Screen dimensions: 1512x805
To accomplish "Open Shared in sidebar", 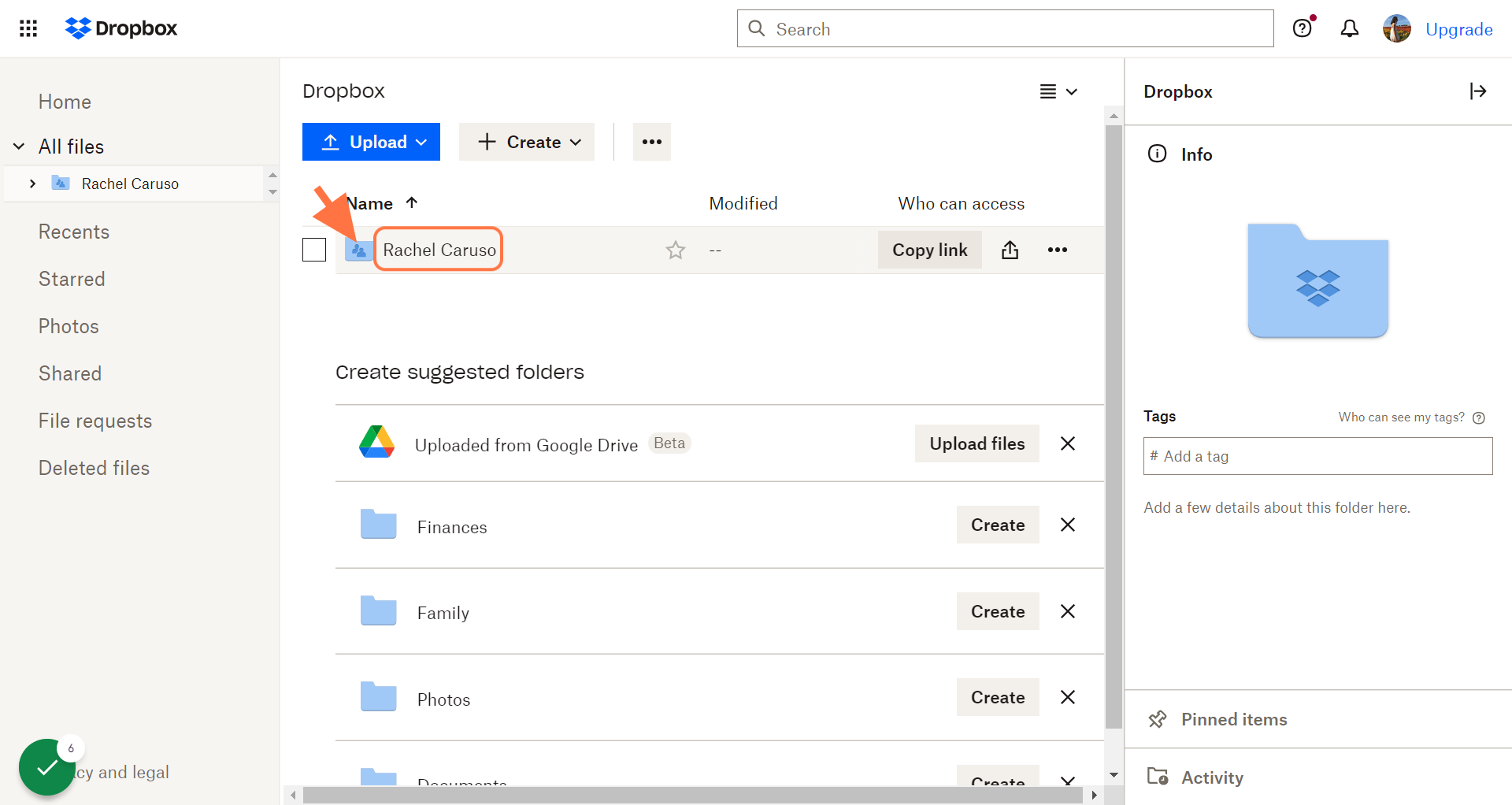I will (x=70, y=373).
